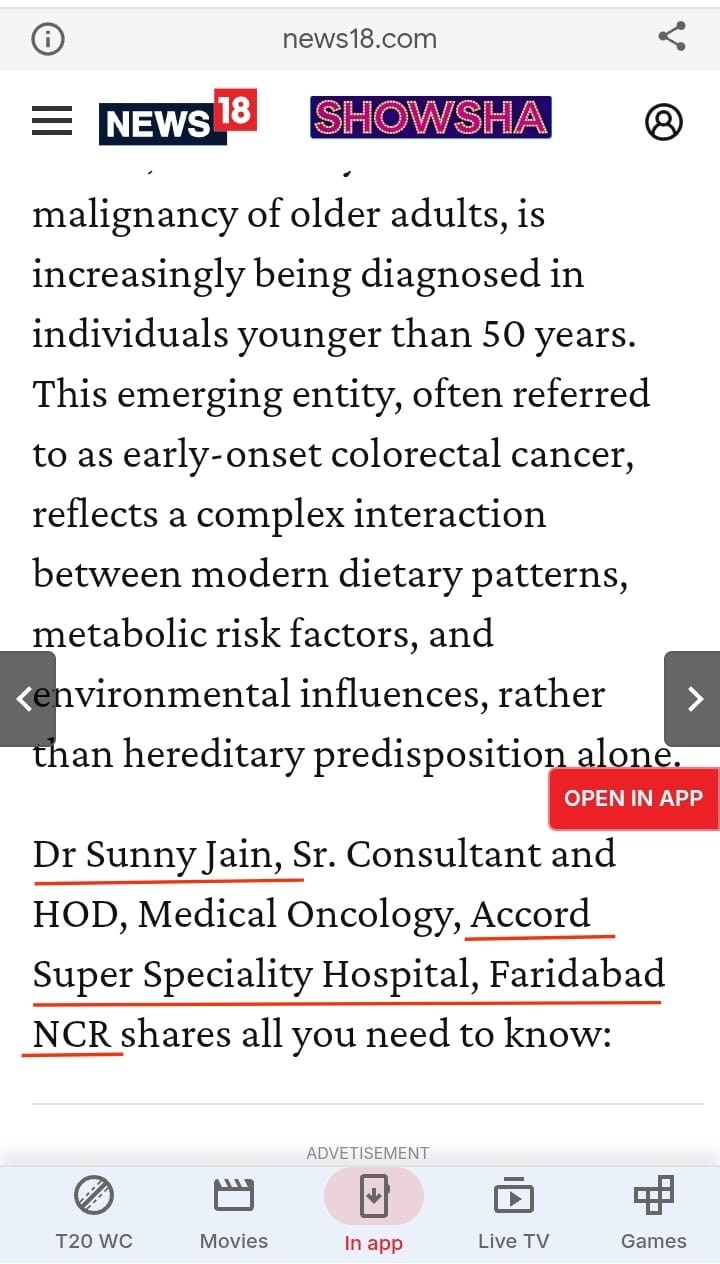The image size is (720, 1264).
Task: Select the Games tab label
Action: coord(654,1241)
